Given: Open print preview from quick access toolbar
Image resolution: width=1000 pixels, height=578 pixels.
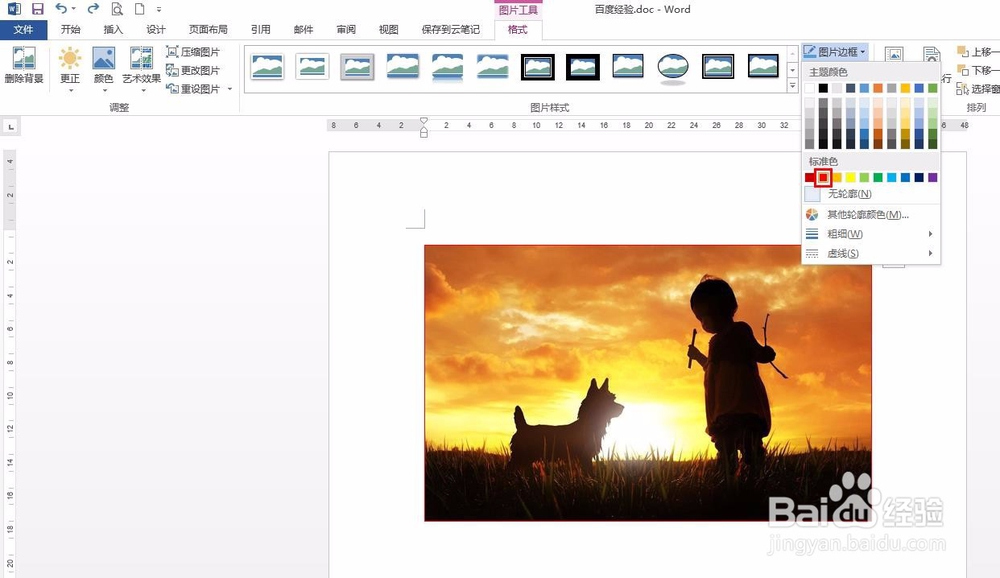Looking at the screenshot, I should click(117, 9).
